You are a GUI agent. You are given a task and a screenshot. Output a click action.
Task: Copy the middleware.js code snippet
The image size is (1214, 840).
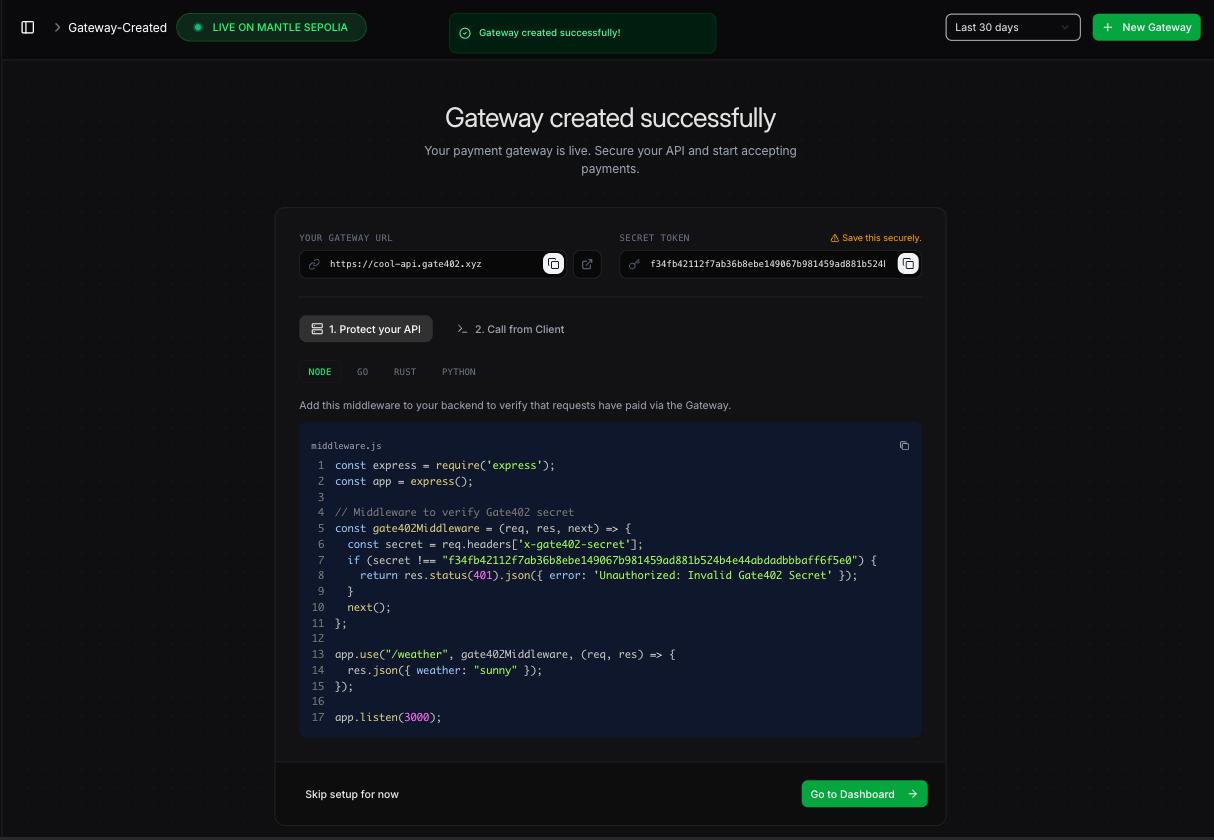click(904, 446)
